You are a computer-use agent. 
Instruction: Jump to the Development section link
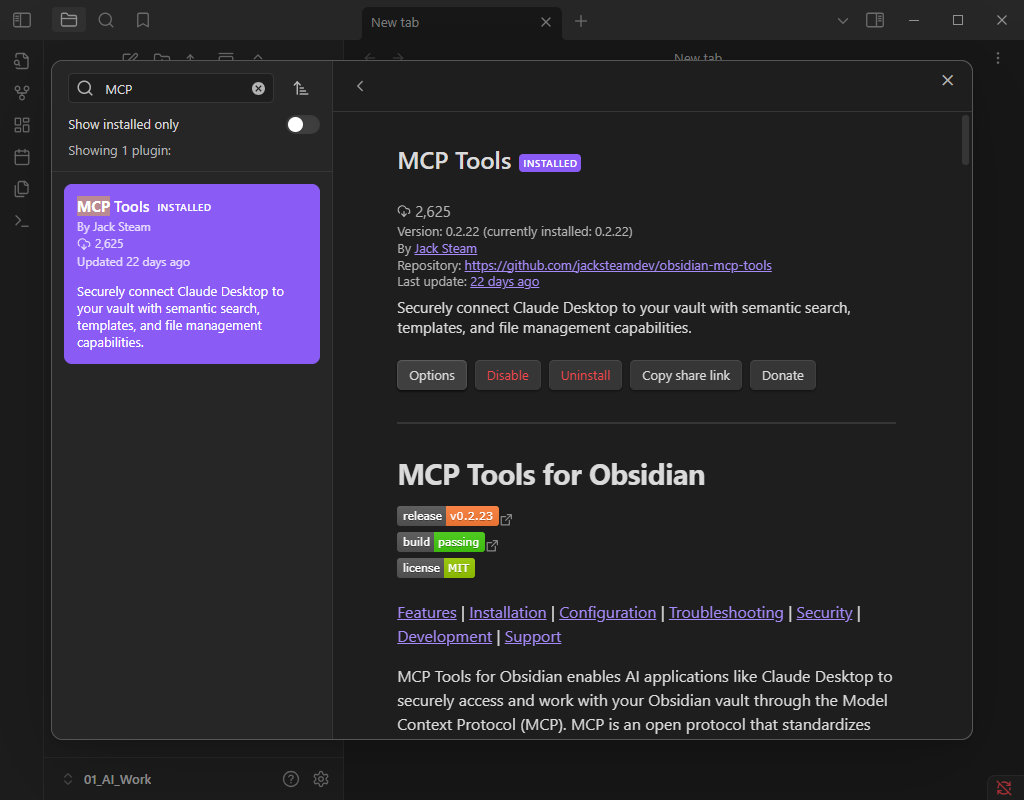[444, 637]
